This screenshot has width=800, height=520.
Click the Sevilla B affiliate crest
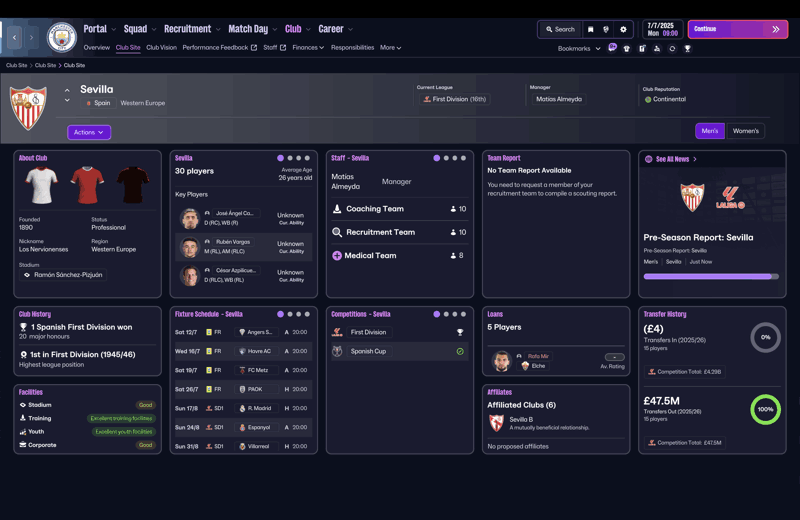(496, 423)
